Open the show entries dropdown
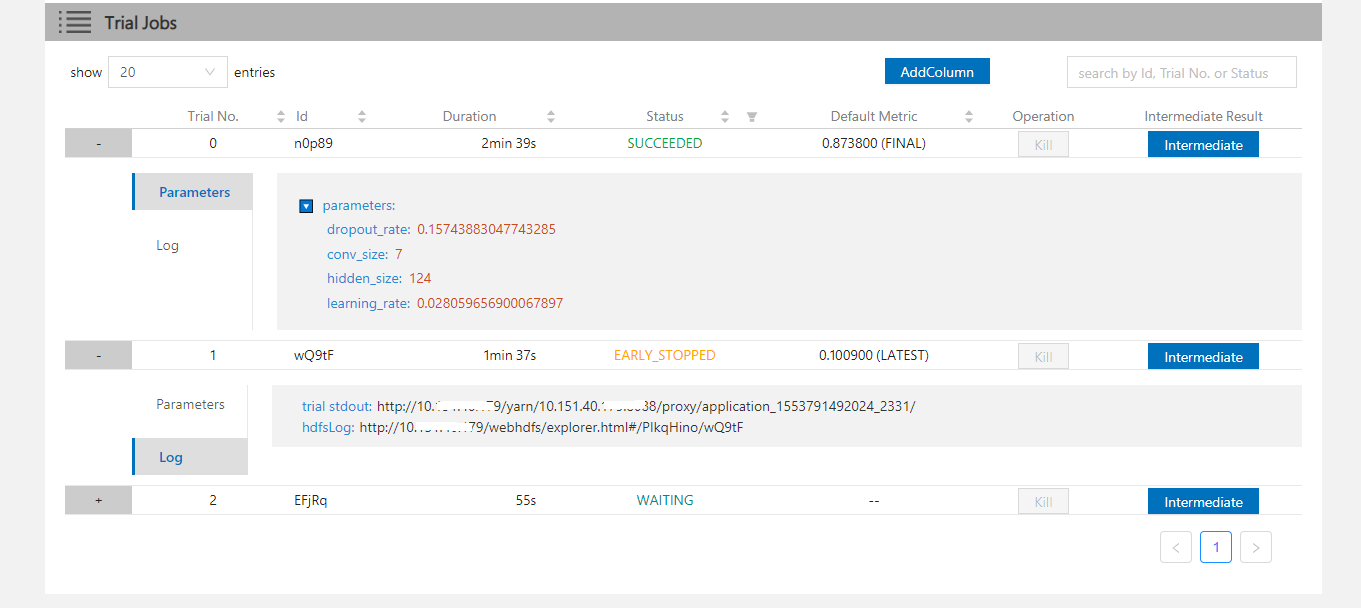Image resolution: width=1361 pixels, height=608 pixels. click(167, 72)
